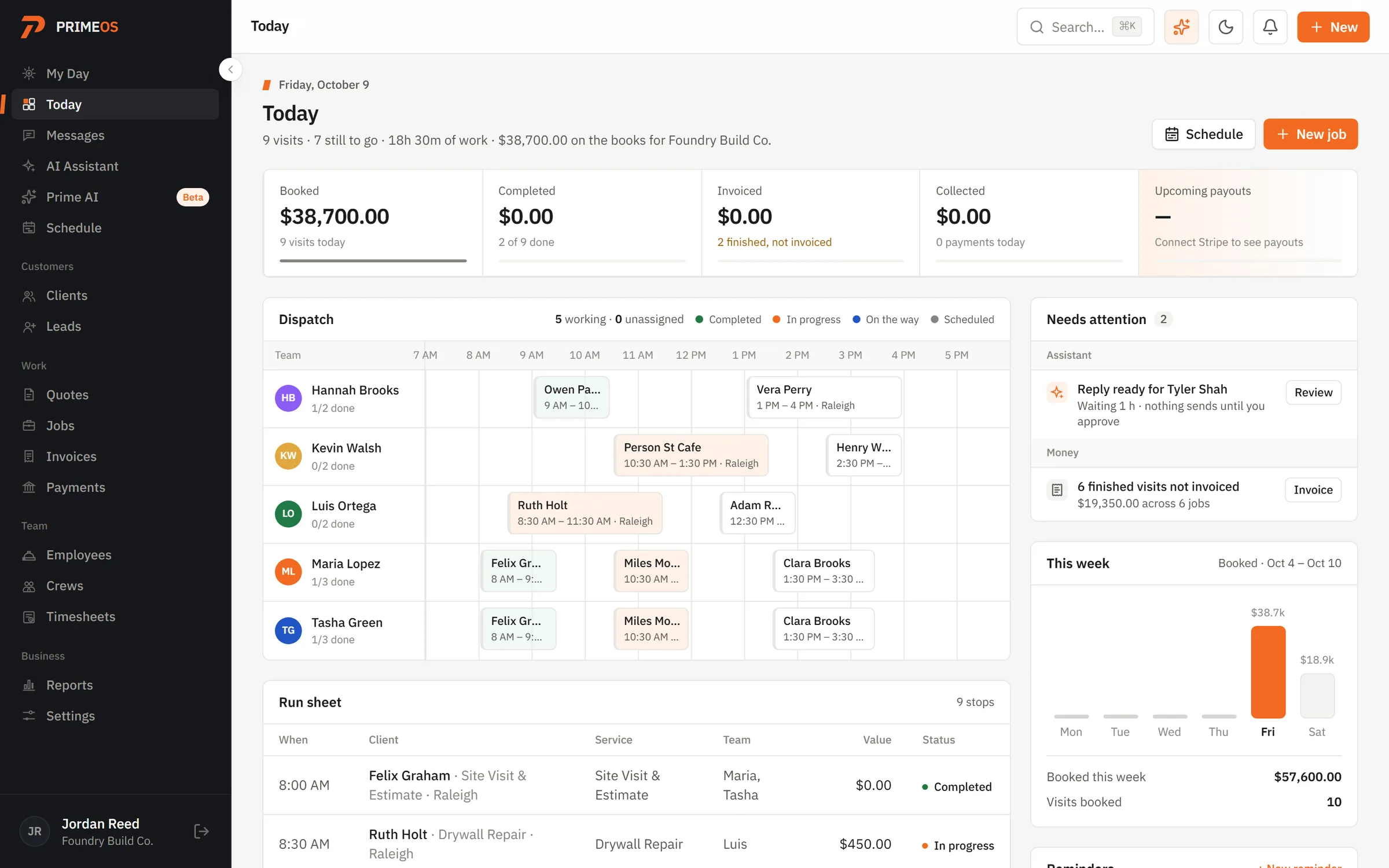Click the Jobs briefcase icon
The width and height of the screenshot is (1389, 868).
tap(29, 426)
